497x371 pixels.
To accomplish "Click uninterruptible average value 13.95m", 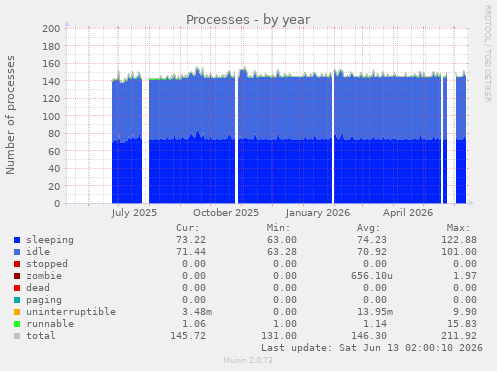I will (x=375, y=312).
